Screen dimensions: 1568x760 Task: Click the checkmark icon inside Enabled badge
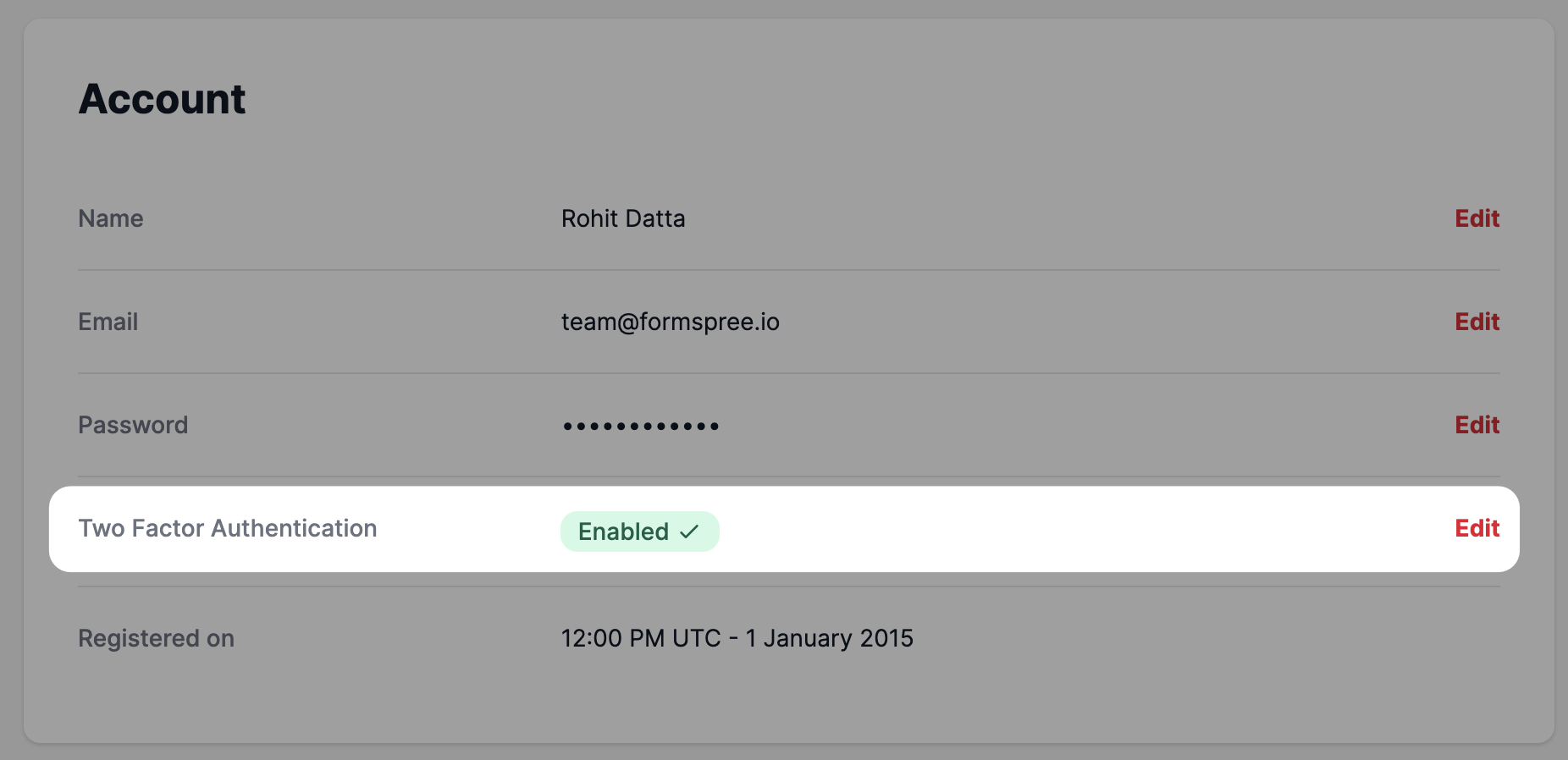coord(690,531)
